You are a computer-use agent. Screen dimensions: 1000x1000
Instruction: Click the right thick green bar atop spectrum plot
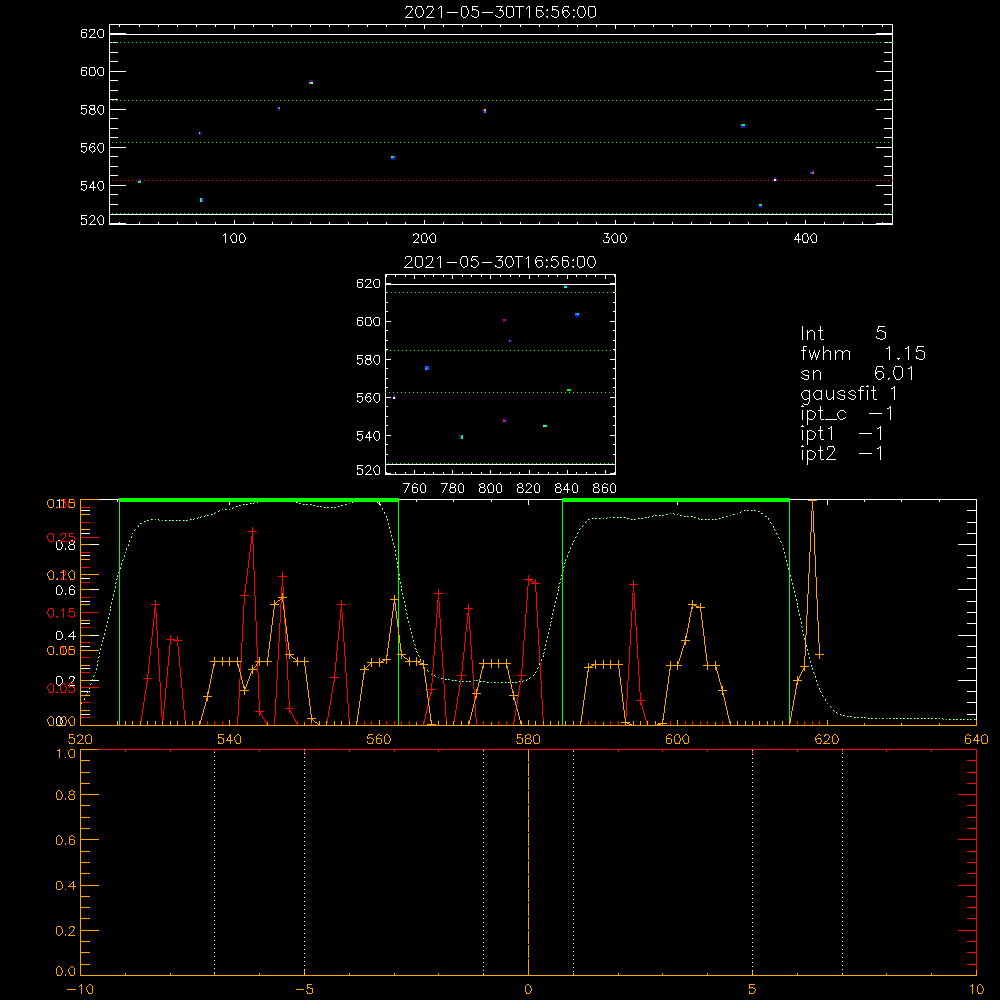(676, 501)
